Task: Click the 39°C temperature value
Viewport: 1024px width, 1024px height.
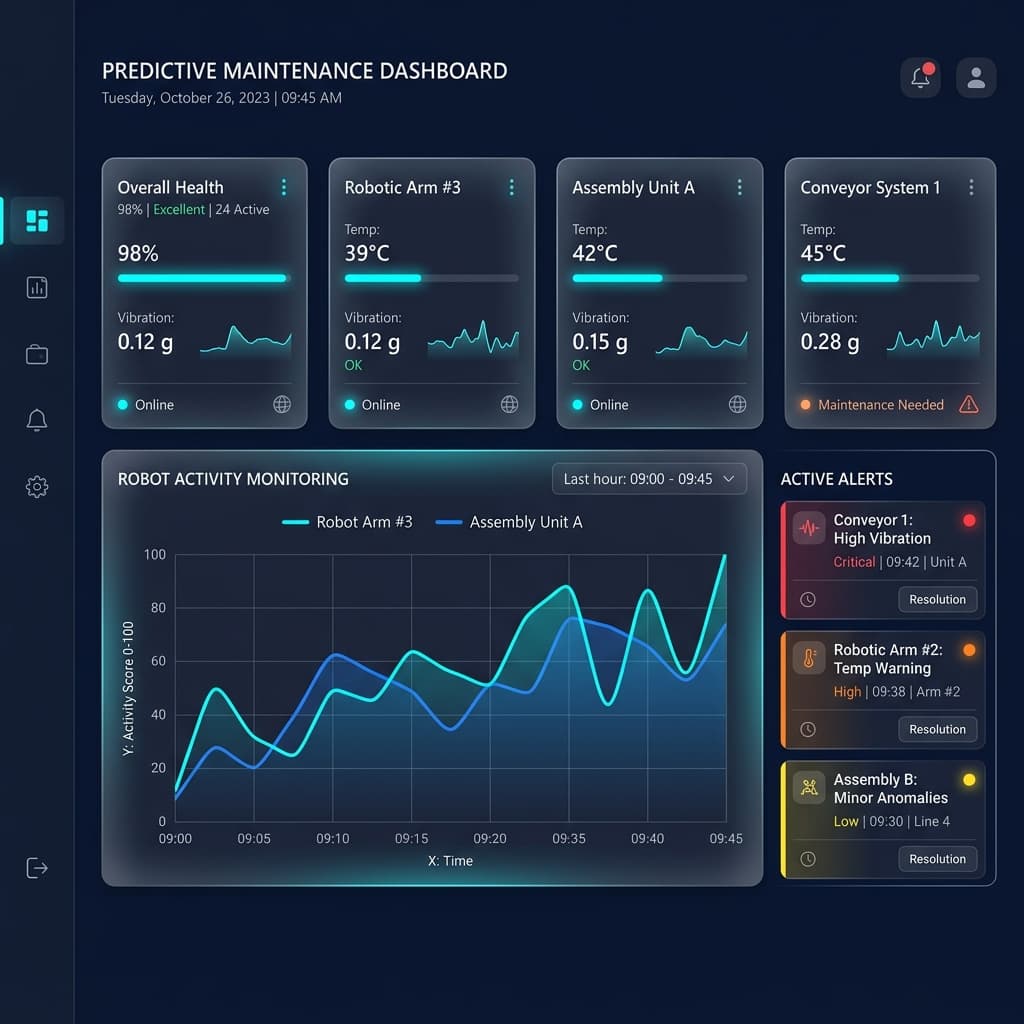Action: pos(367,253)
